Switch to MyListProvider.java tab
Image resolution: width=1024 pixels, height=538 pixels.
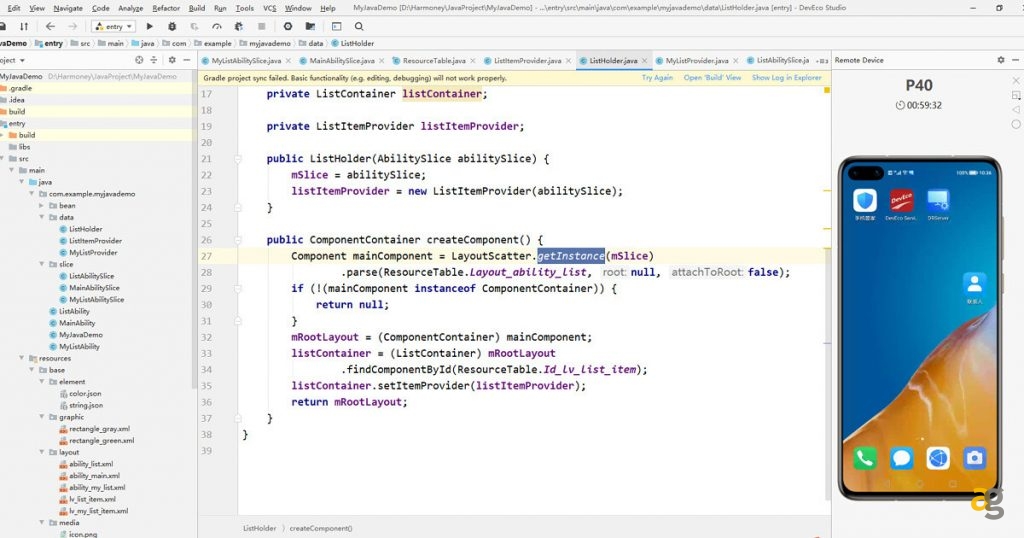(697, 61)
